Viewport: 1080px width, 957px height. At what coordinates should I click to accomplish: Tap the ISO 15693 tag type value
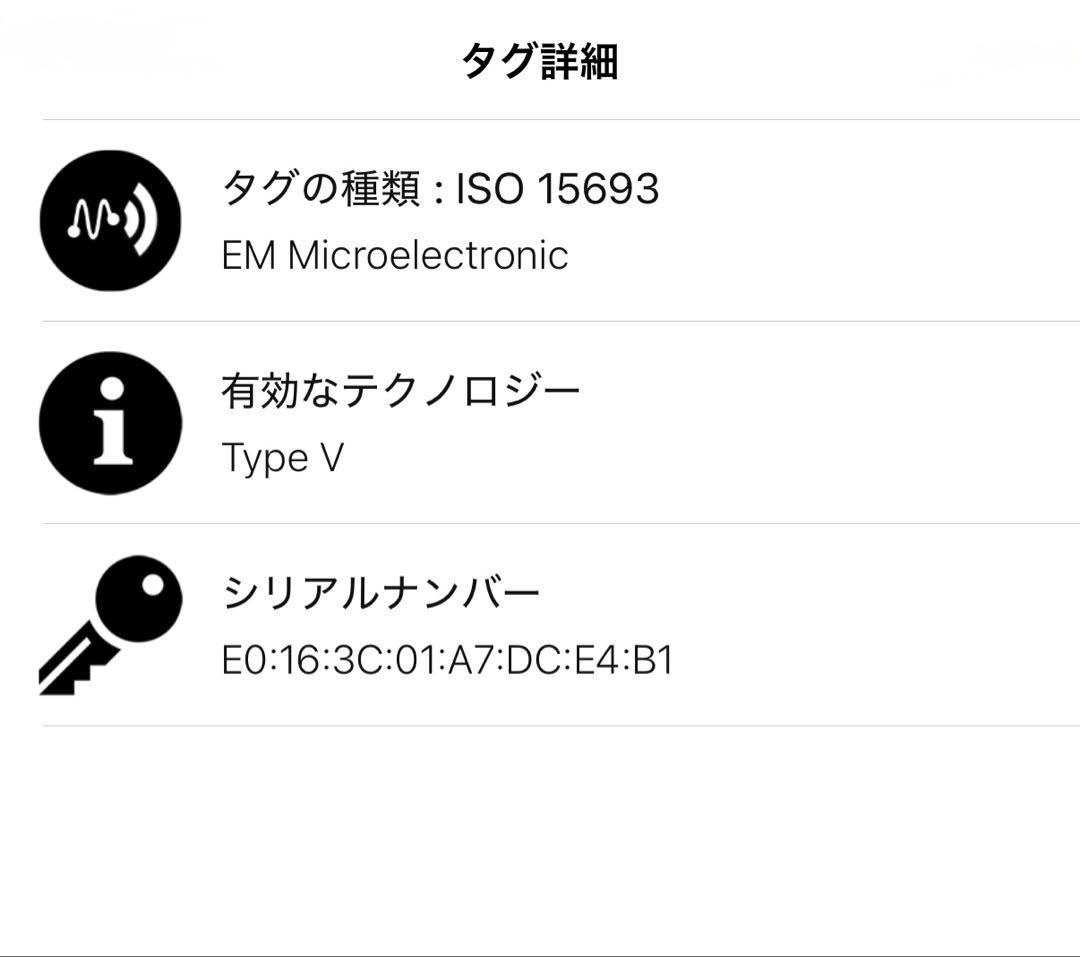coord(557,188)
